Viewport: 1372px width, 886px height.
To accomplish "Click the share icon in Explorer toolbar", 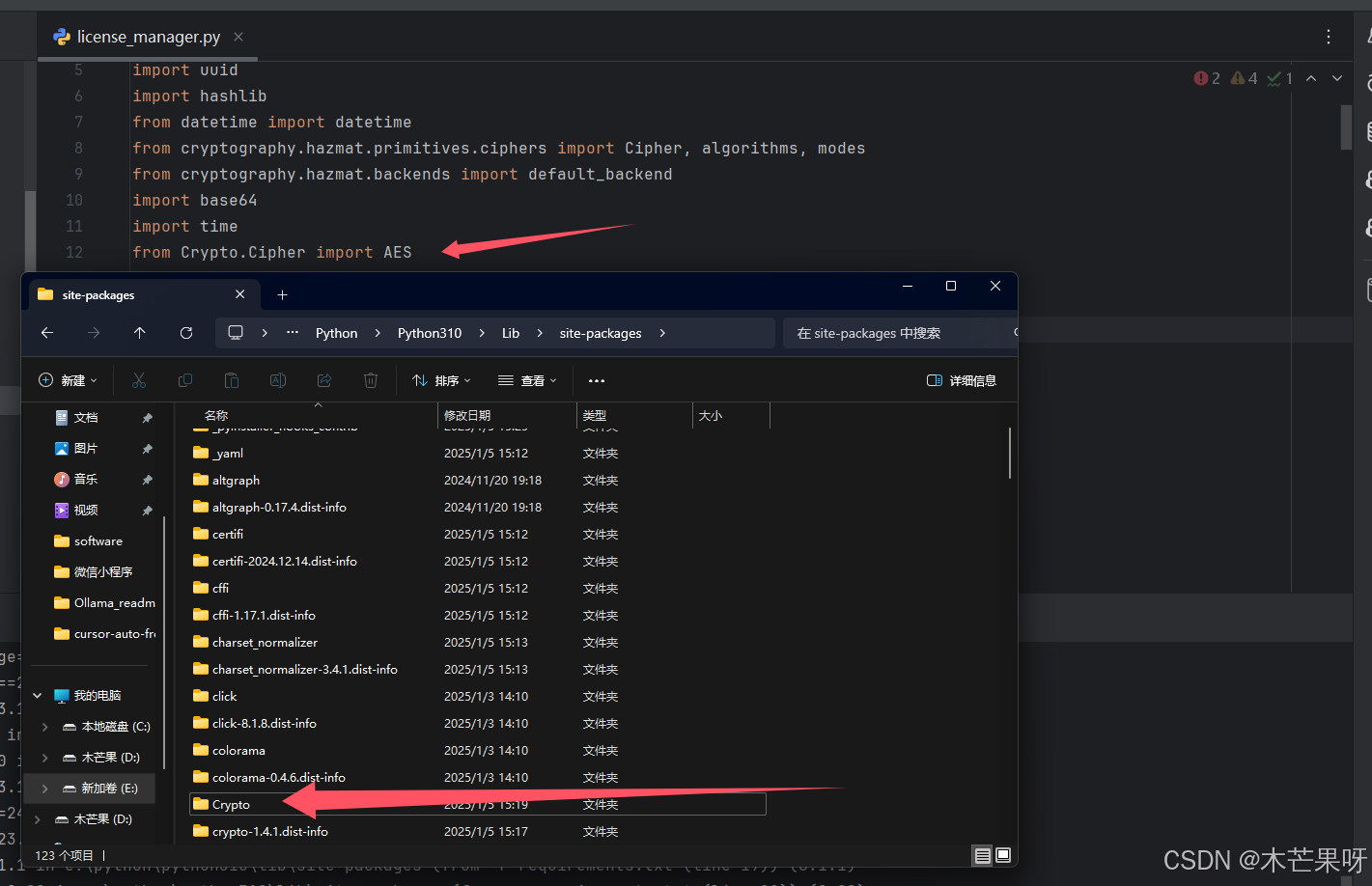I will 324,380.
